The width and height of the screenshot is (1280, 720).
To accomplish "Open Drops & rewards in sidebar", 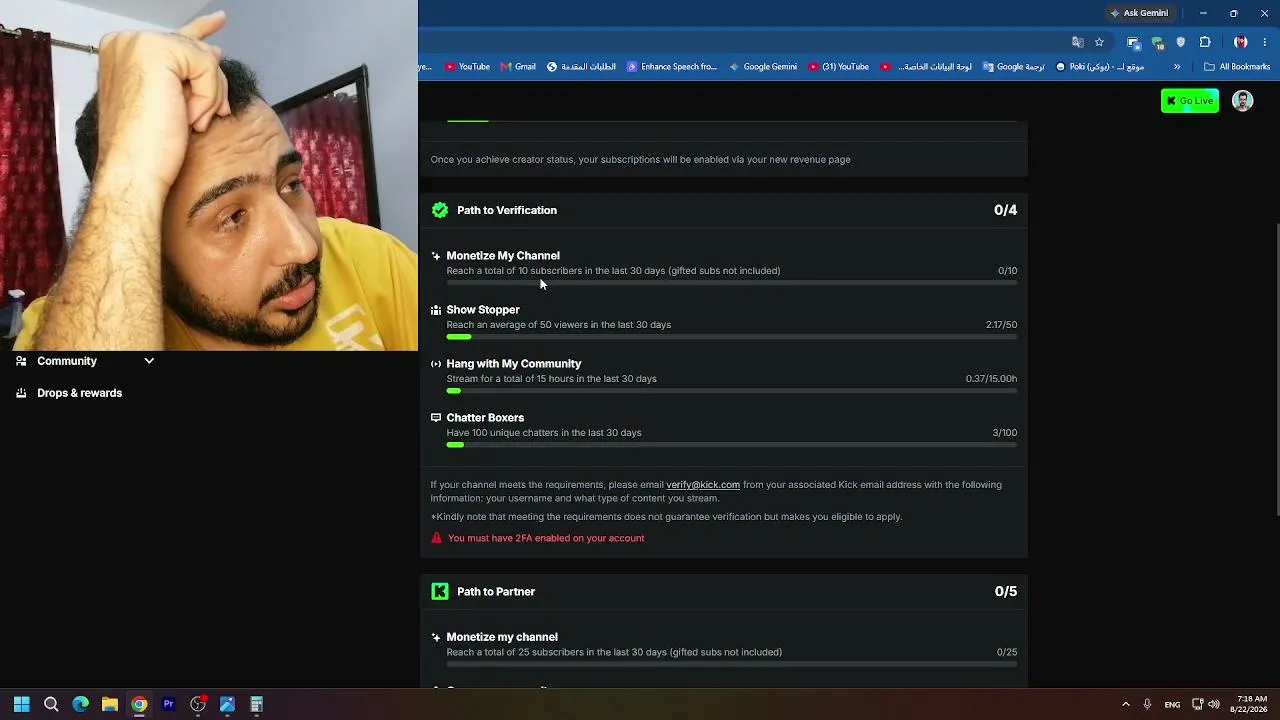I will coord(79,393).
